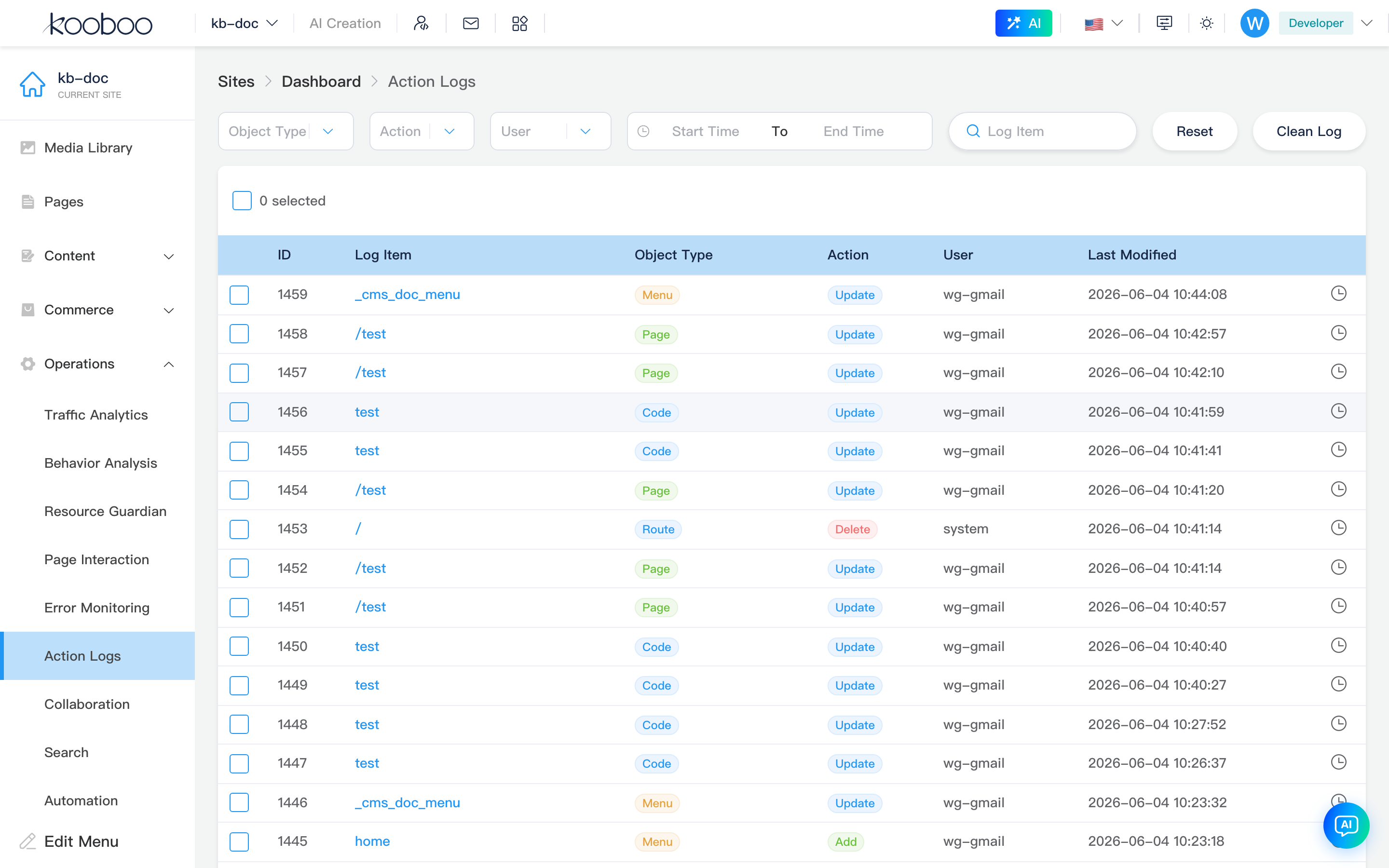Click the End Time field
1389x868 pixels.
pos(854,131)
